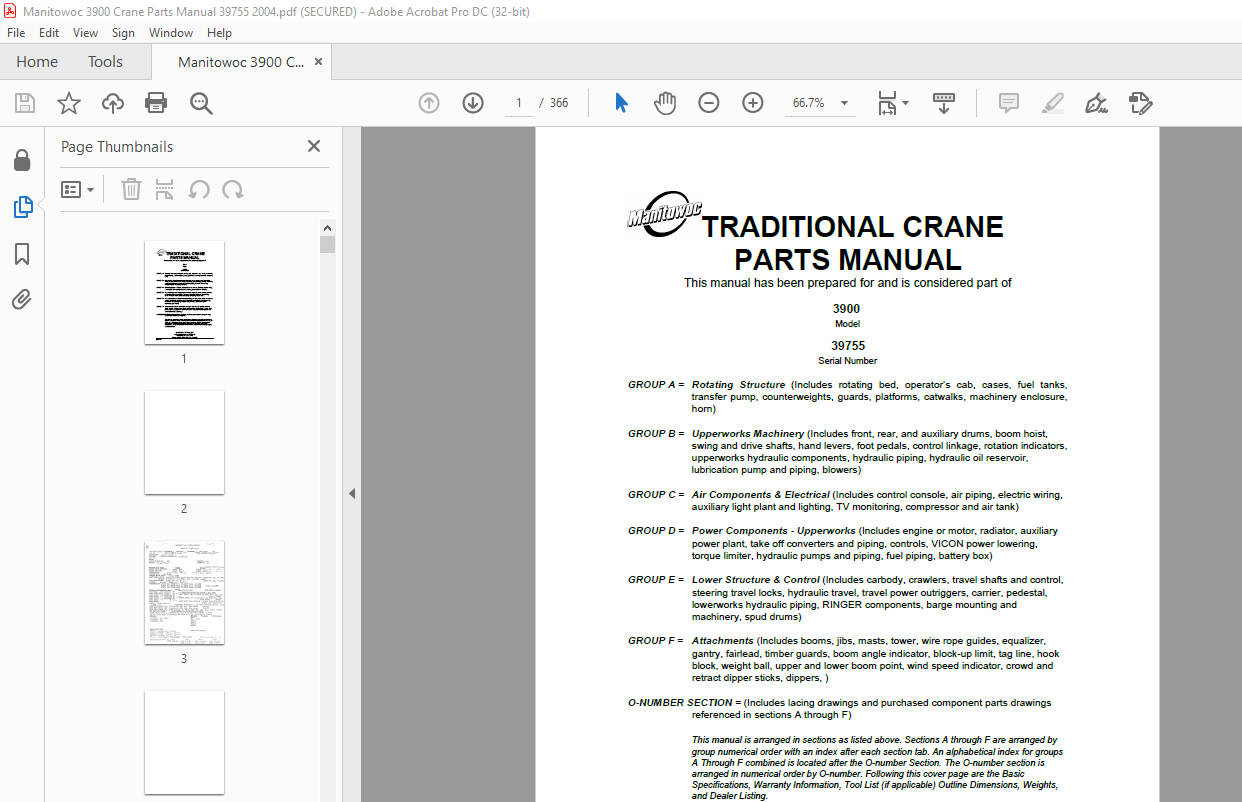Select page 2 thumbnail
This screenshot has height=802, width=1242.
click(184, 443)
